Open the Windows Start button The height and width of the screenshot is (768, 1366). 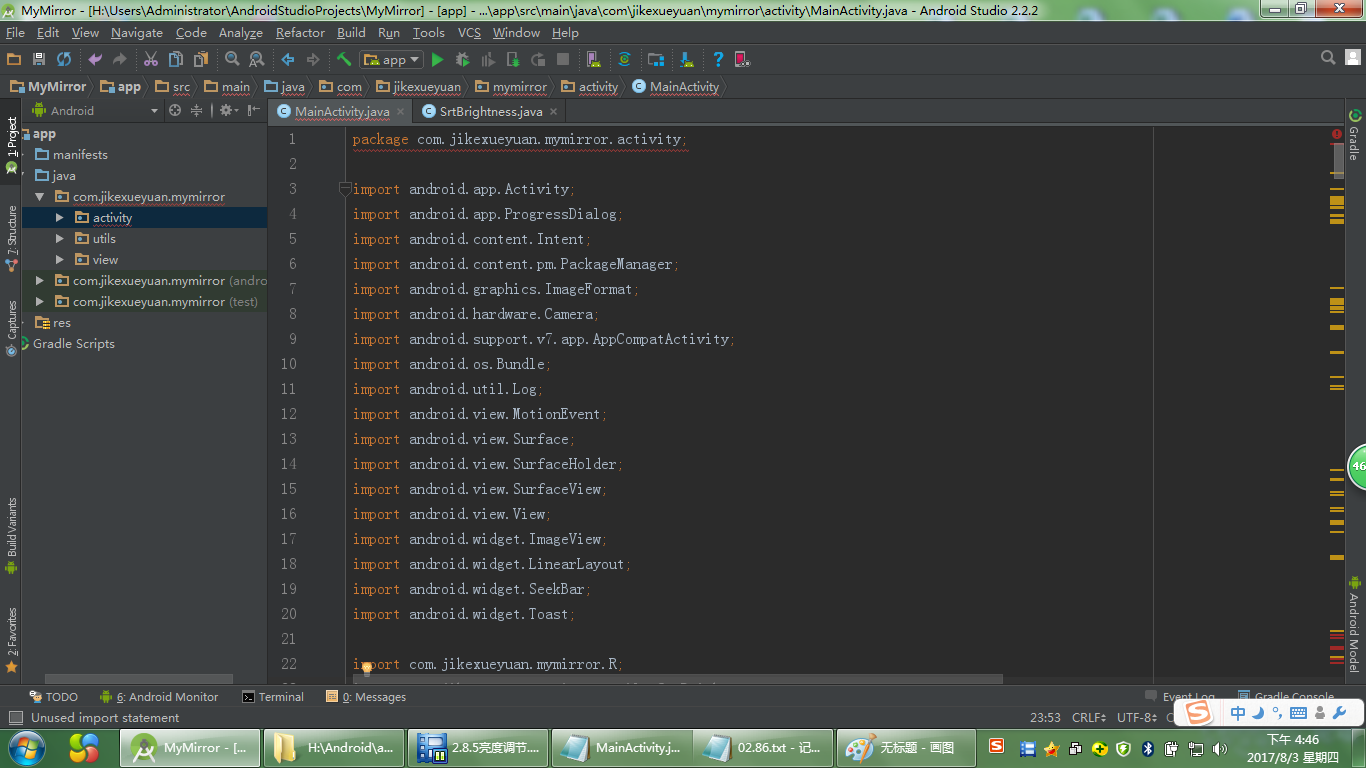pos(26,747)
